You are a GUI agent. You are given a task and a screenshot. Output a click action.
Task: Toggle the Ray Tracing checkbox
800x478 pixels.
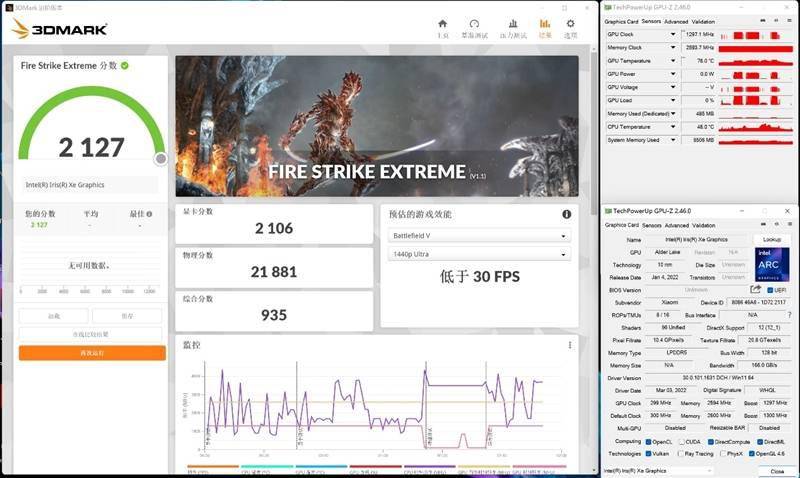pyautogui.click(x=681, y=454)
